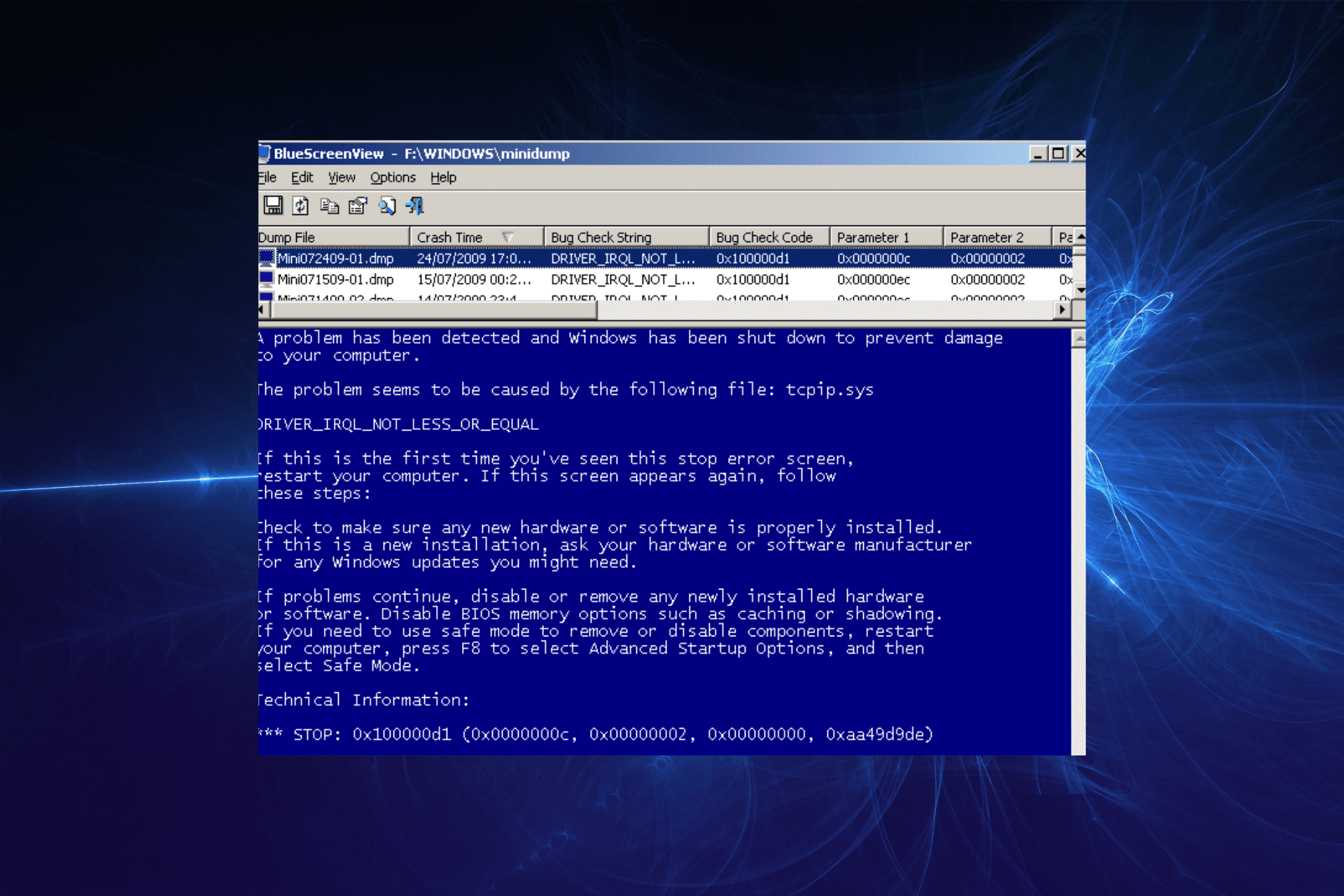Select the Mini072409-01.dmp dump row
The width and height of the screenshot is (1344, 896).
point(336,258)
